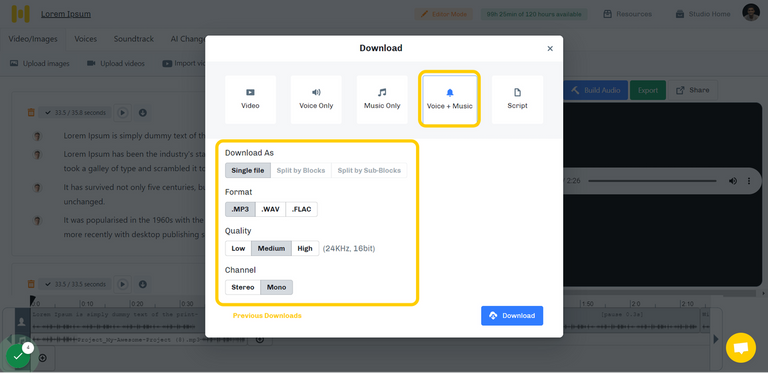Play the first block at 33.5 / 35.8 seconds
768x373 pixels.
(123, 113)
